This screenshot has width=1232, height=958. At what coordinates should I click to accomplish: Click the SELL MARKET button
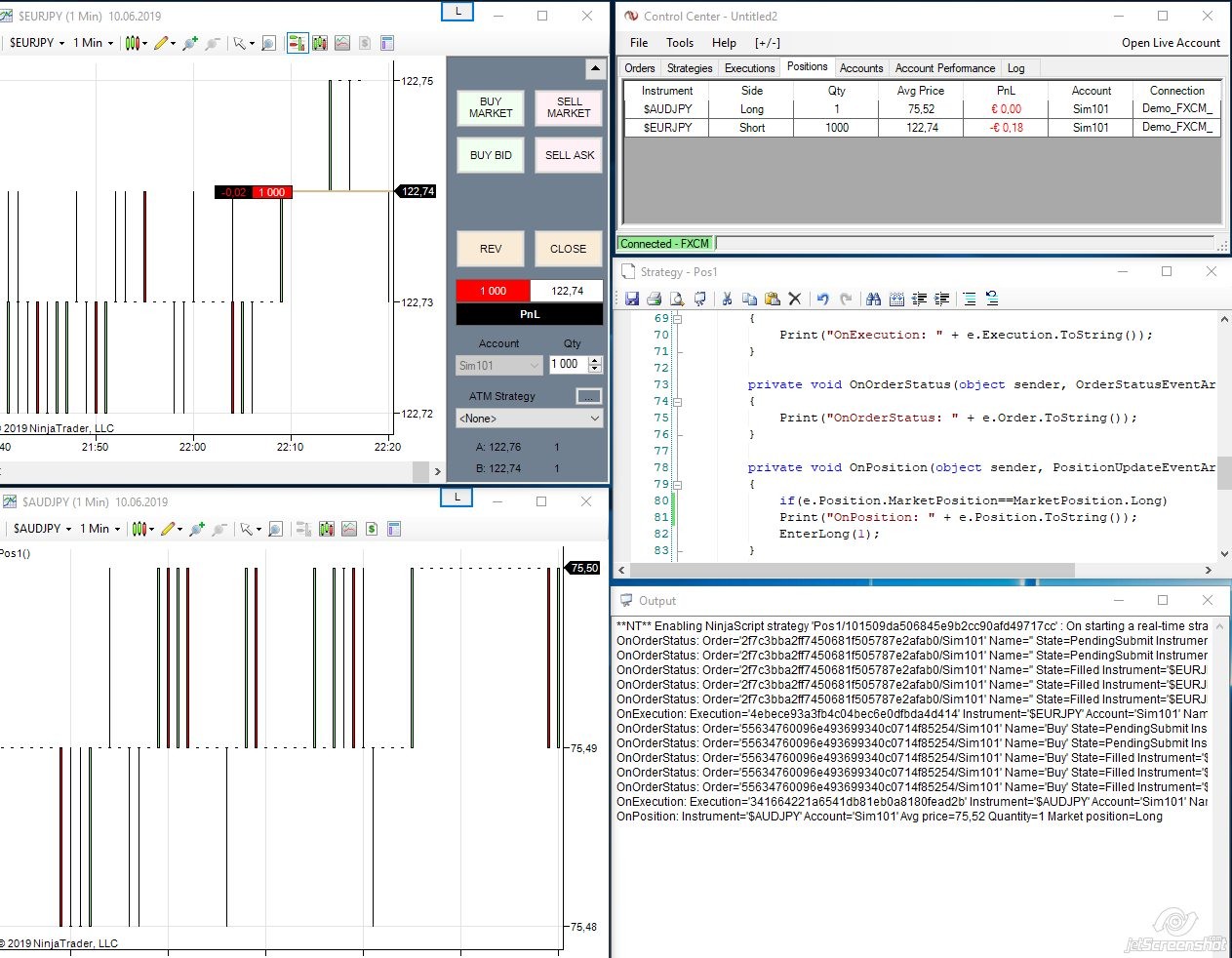point(569,107)
